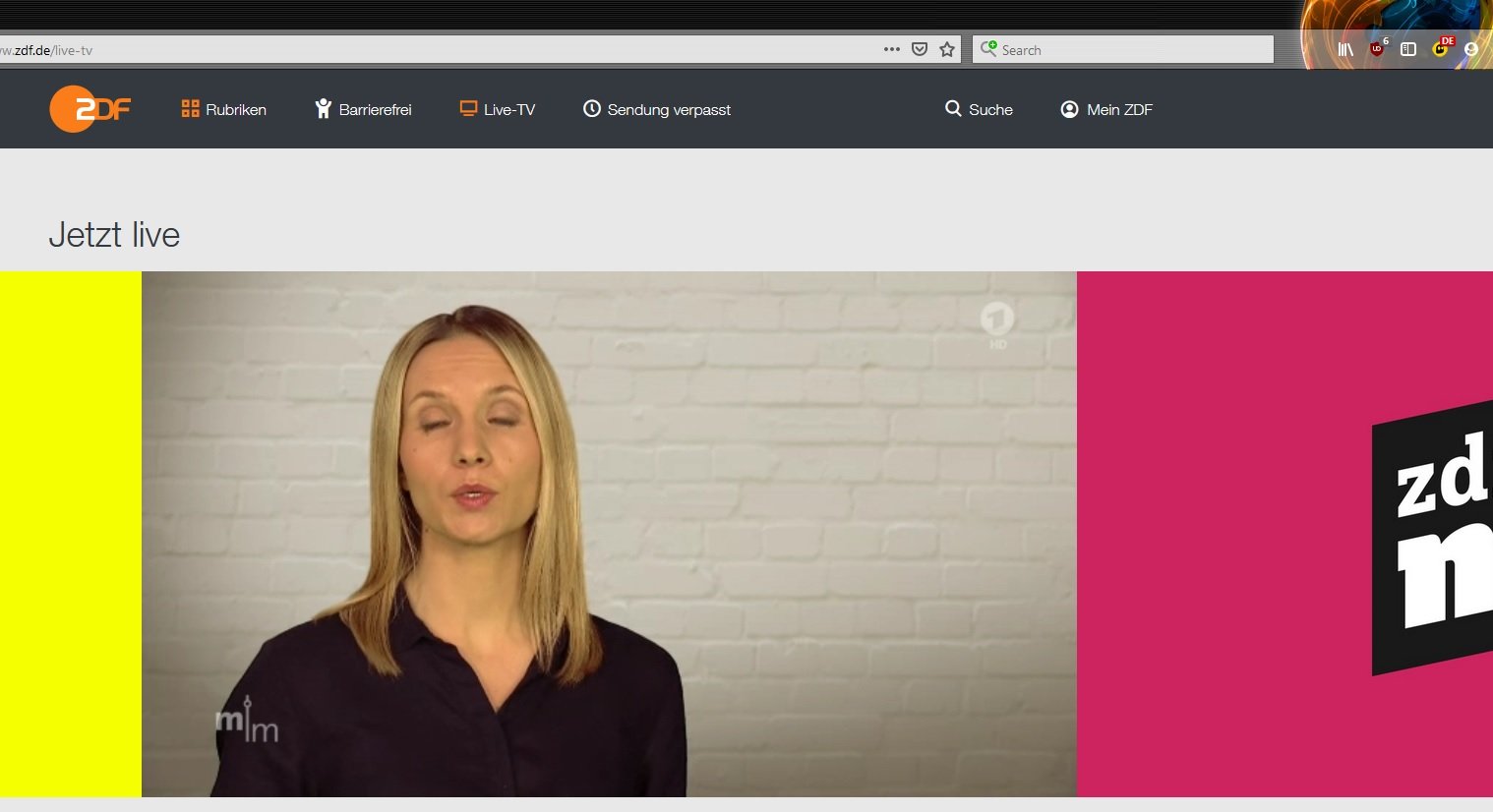
Task: Play the live stream with the blonde presenter
Action: pos(609,534)
